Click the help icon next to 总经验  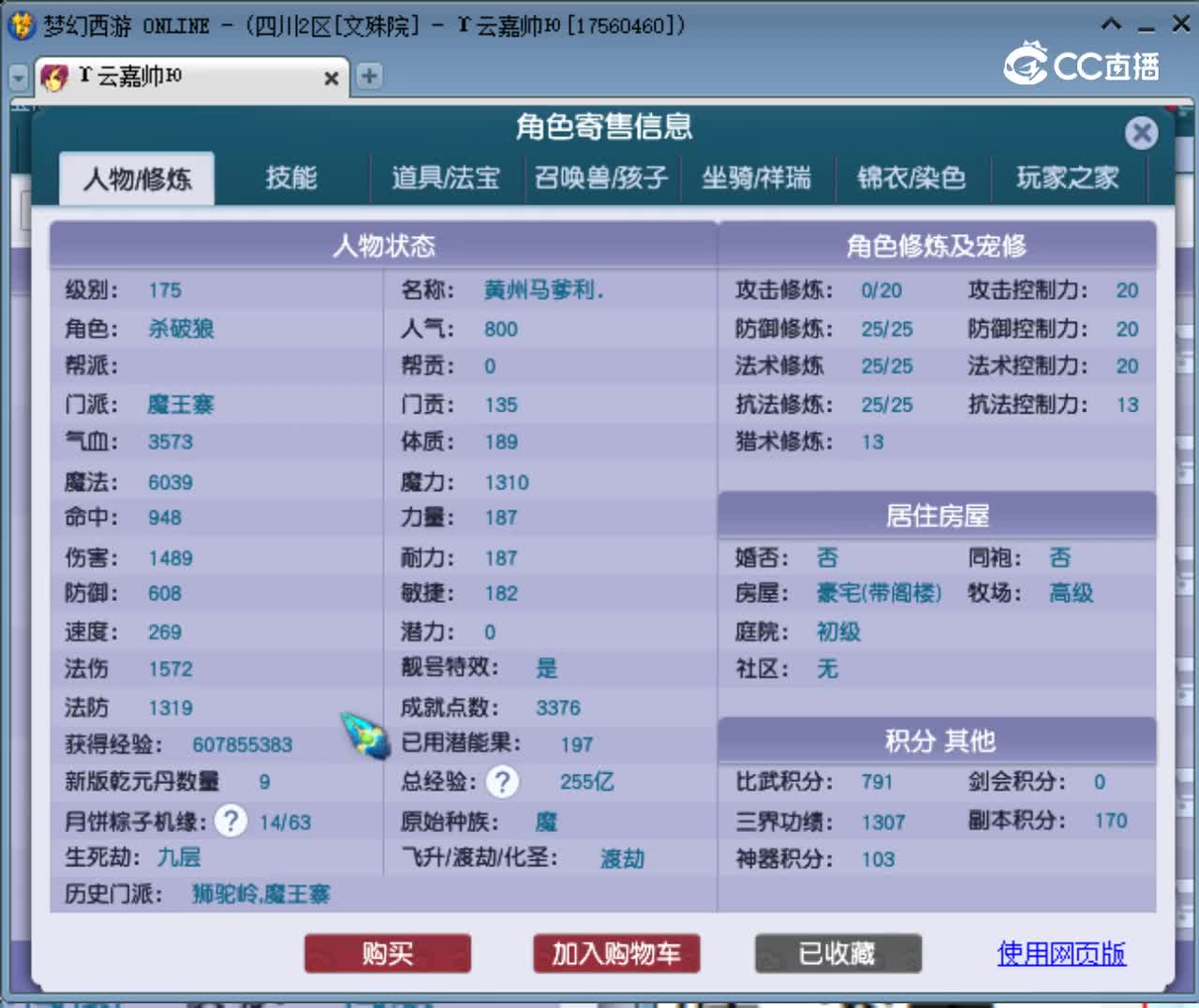point(503,781)
